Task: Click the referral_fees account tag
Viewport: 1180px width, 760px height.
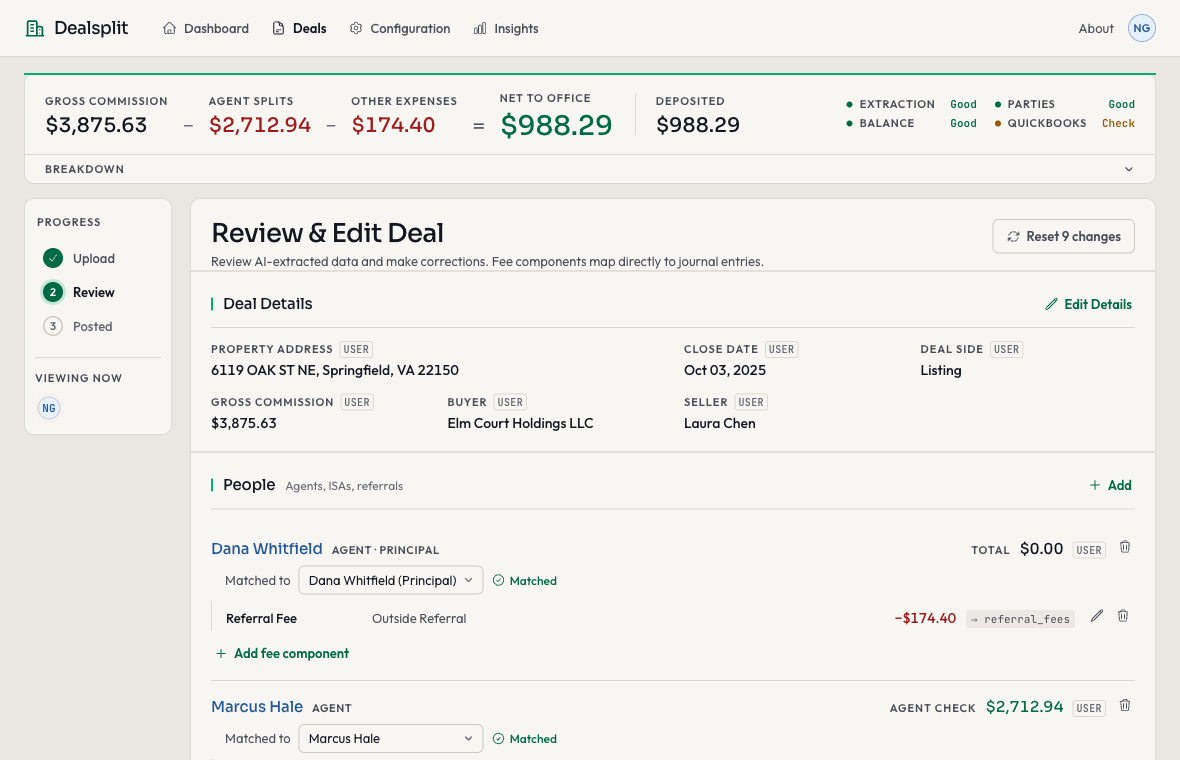Action: click(1020, 619)
